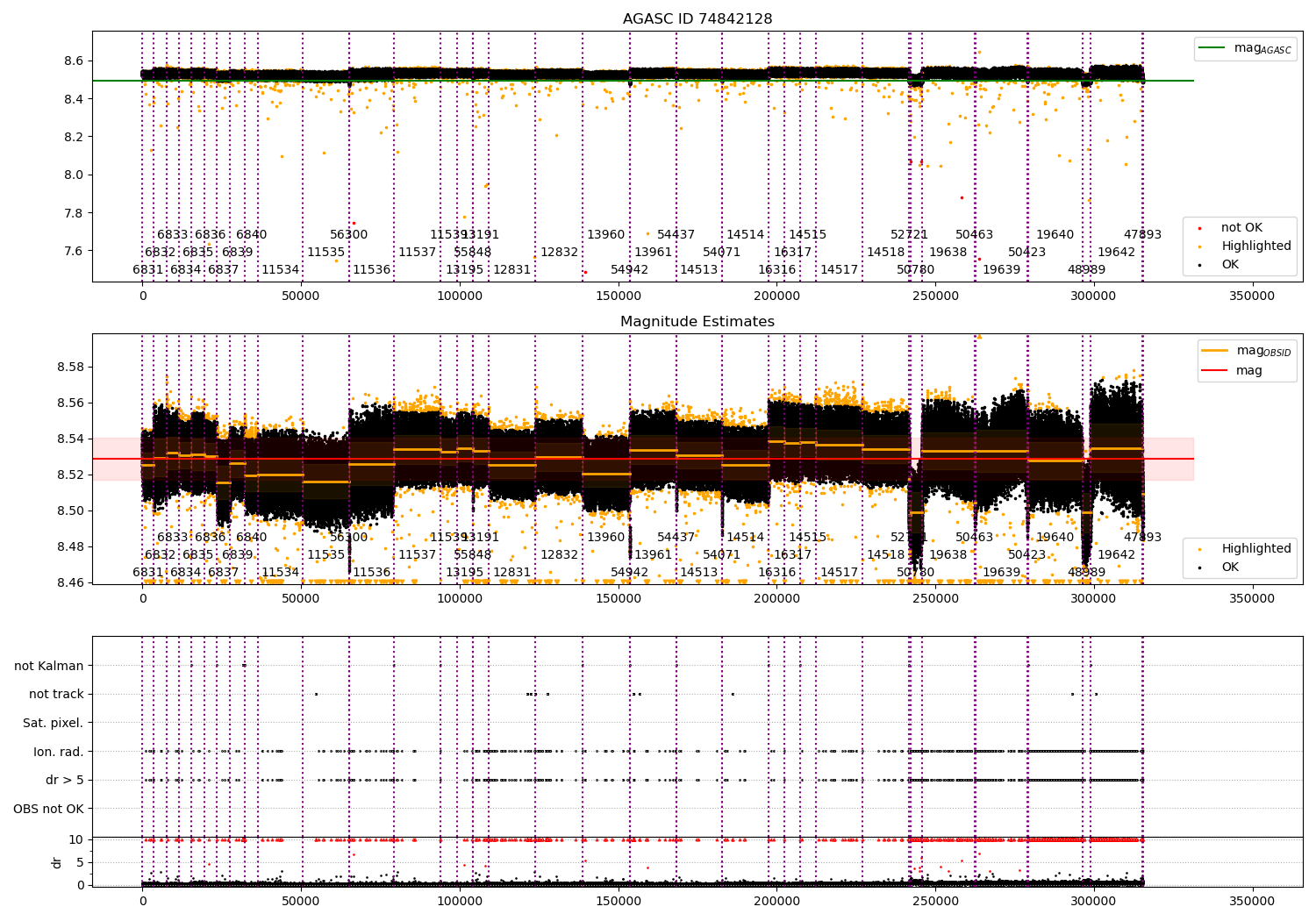
Task: Click OBSID label '48989' in the top plot
Action: 1087,270
